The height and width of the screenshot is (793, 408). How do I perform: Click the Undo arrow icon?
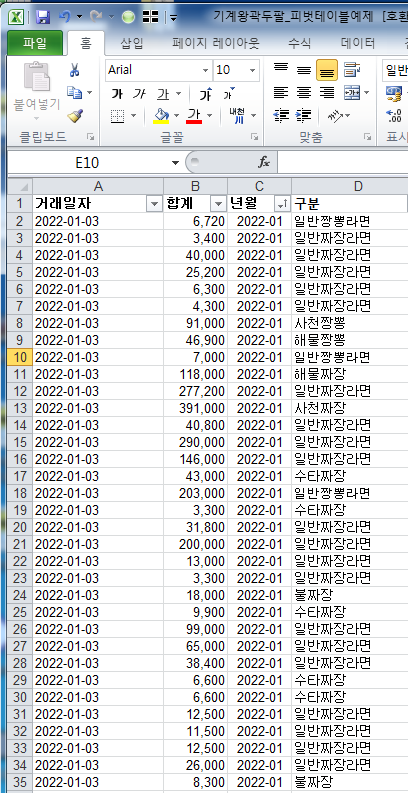(x=65, y=17)
